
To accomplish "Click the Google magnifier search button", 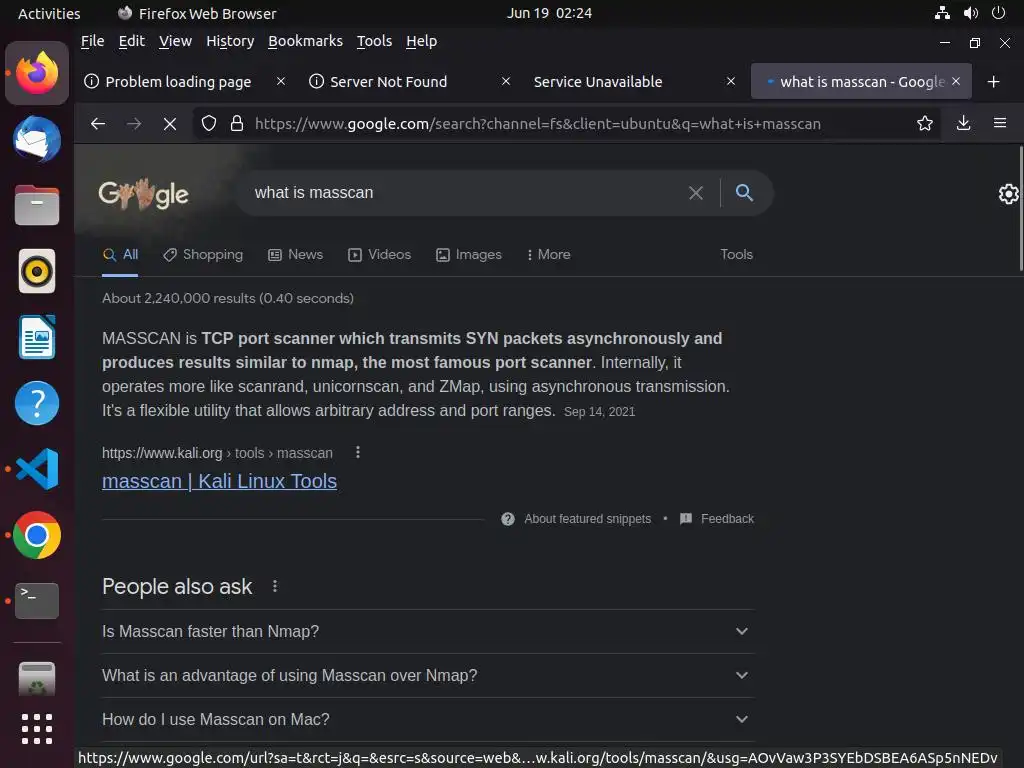I will point(744,193).
